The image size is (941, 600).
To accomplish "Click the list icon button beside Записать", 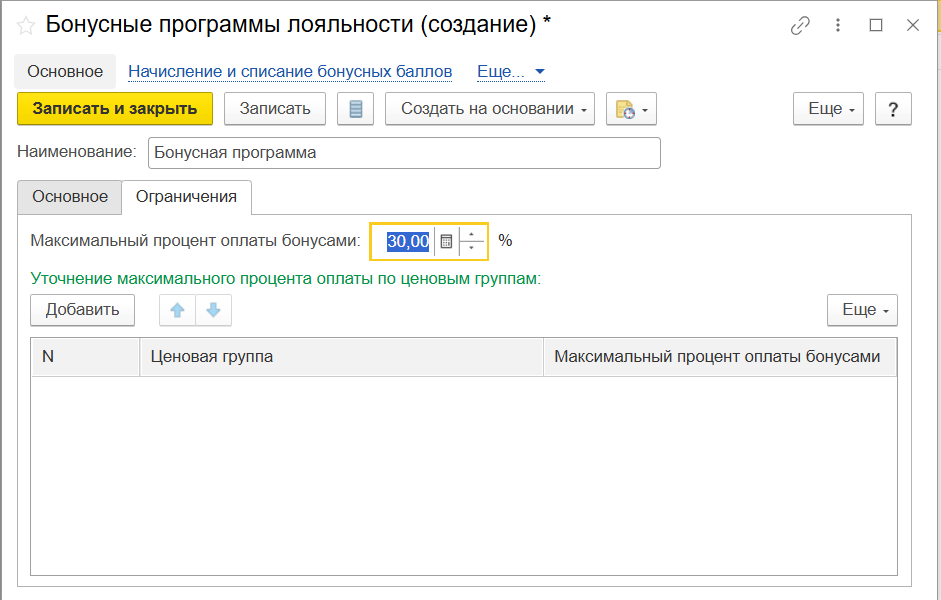I will coord(355,109).
